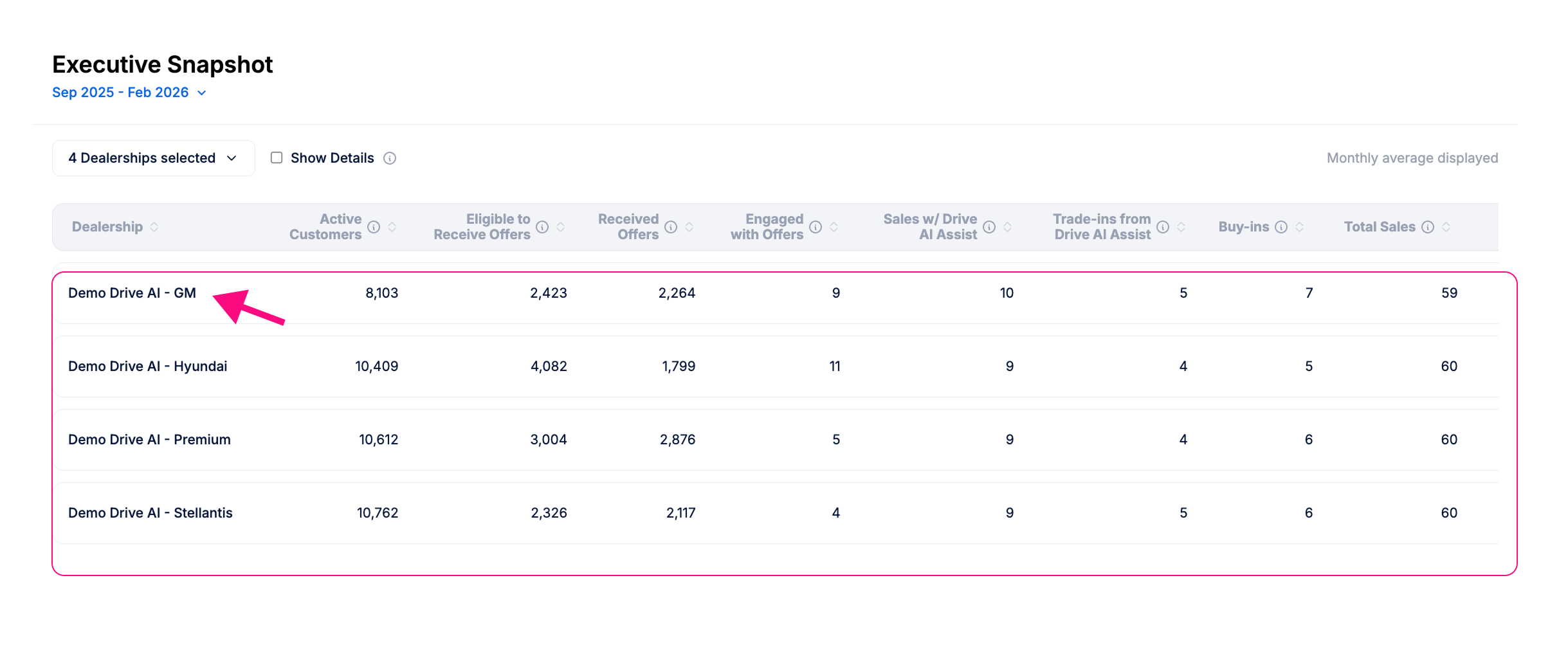Image resolution: width=1568 pixels, height=652 pixels.
Task: Click the Total Sales info icon
Action: (1428, 227)
